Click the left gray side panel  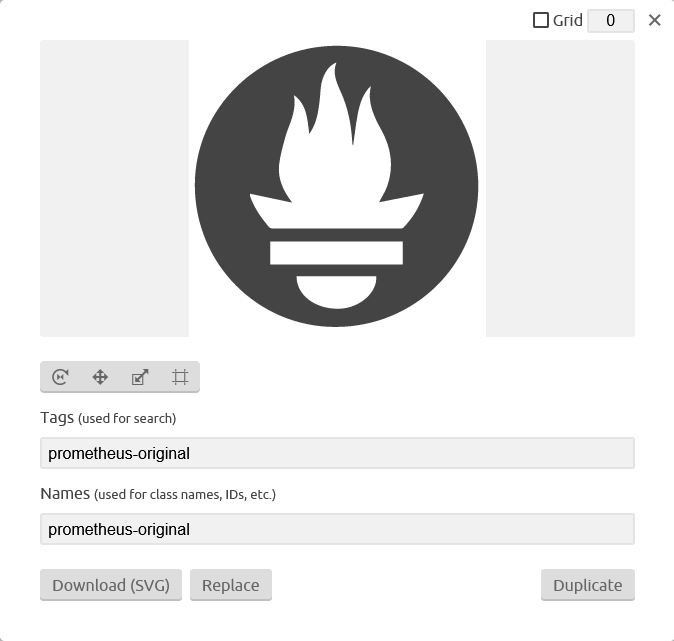[114, 188]
